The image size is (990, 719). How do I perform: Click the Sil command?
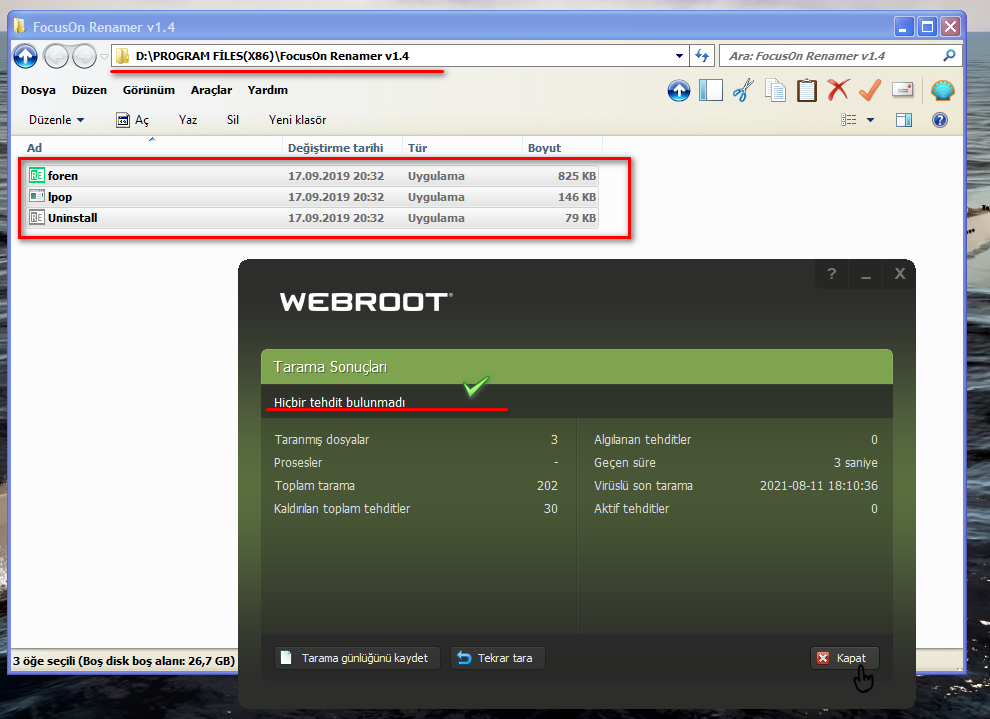coord(232,120)
